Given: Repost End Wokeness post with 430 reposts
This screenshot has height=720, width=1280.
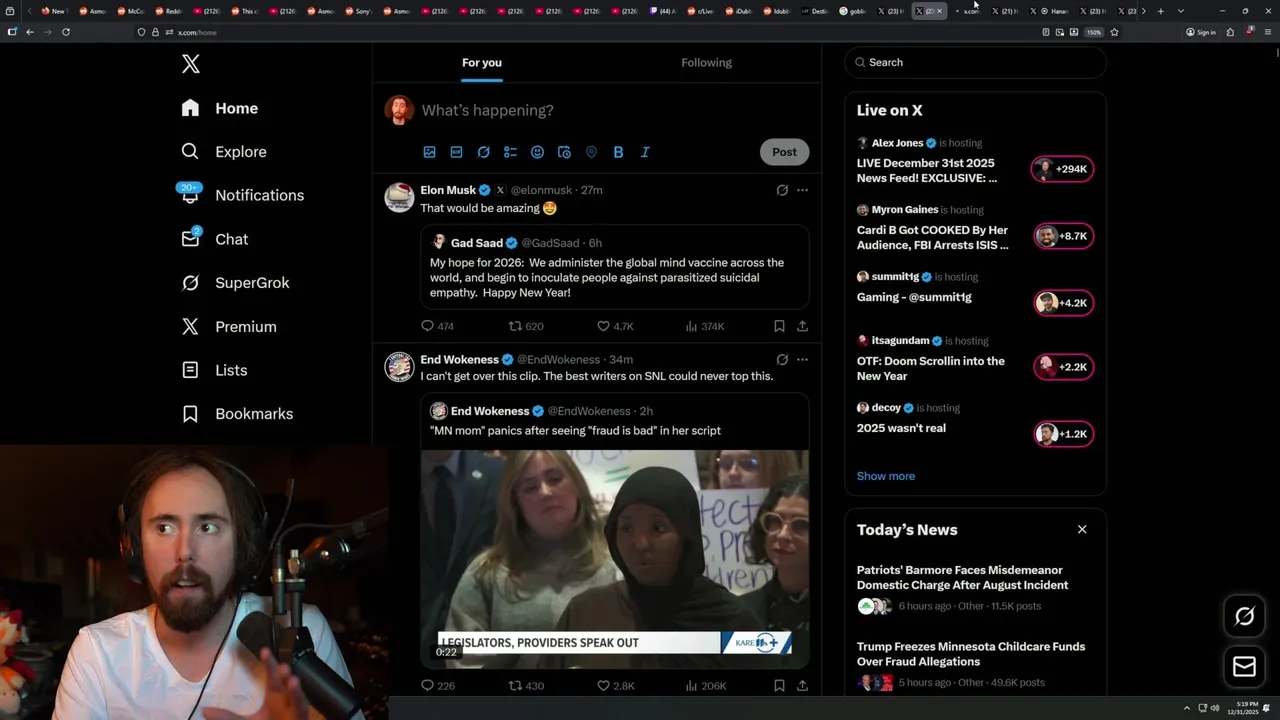Looking at the screenshot, I should coord(526,686).
